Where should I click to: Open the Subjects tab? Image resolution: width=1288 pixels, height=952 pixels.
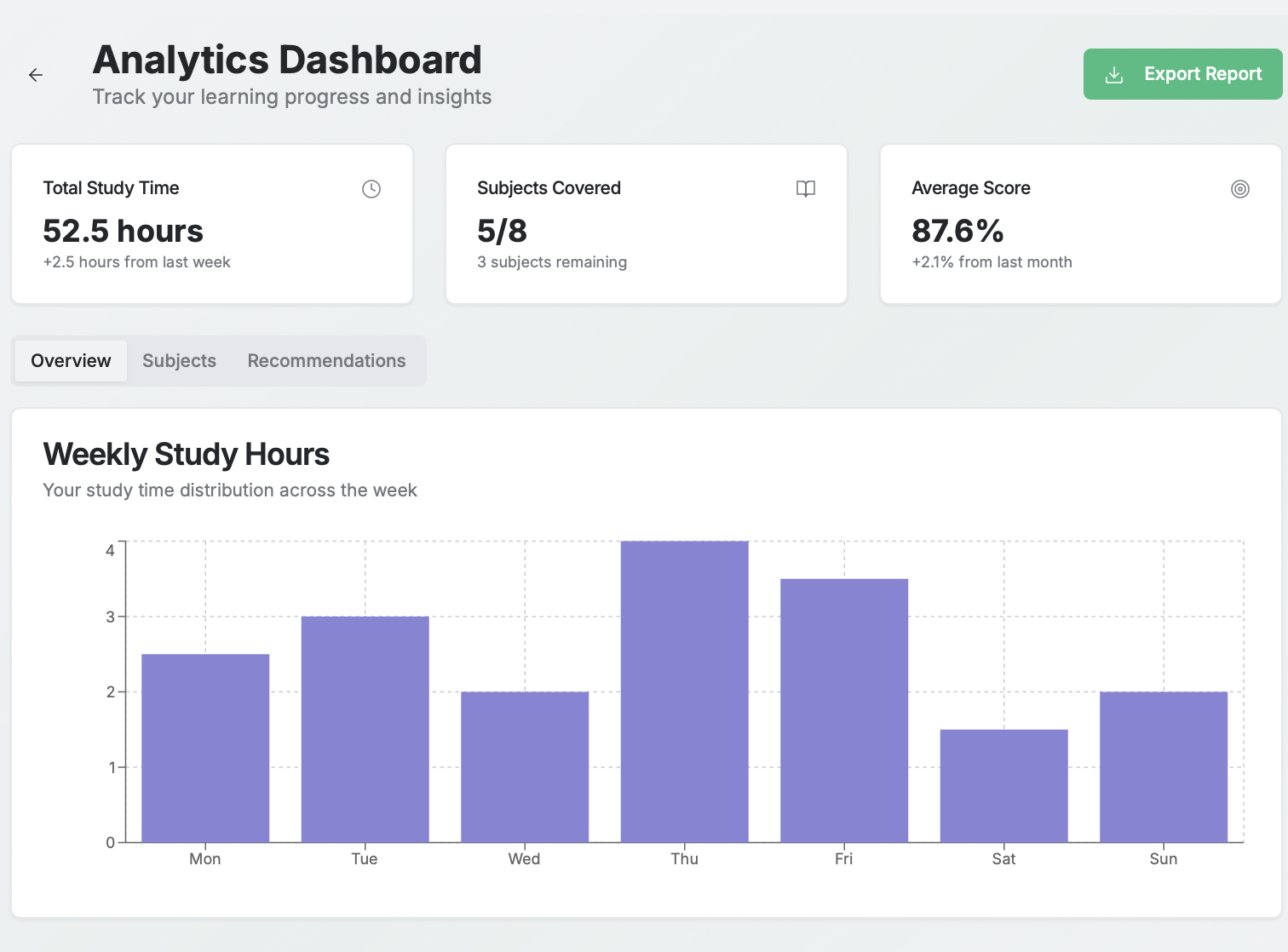click(179, 361)
